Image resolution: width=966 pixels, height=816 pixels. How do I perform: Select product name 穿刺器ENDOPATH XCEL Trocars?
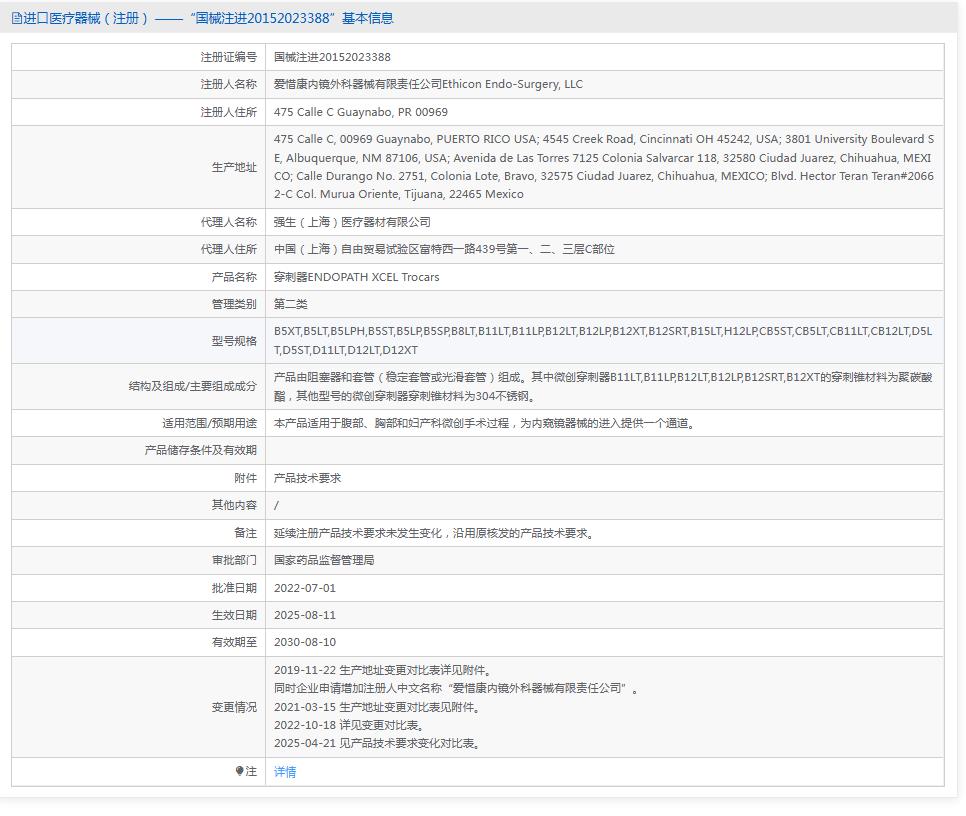356,277
